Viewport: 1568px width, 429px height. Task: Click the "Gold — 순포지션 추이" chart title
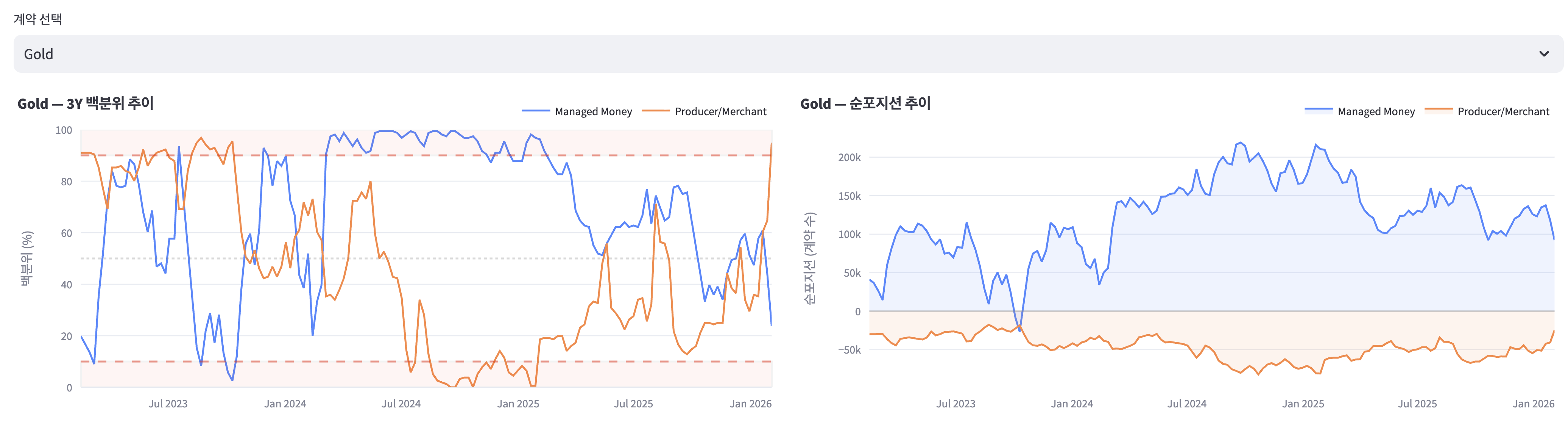(x=865, y=103)
